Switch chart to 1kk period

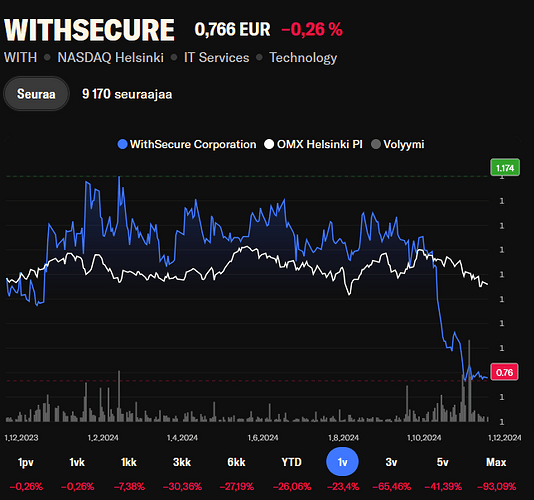(129, 462)
